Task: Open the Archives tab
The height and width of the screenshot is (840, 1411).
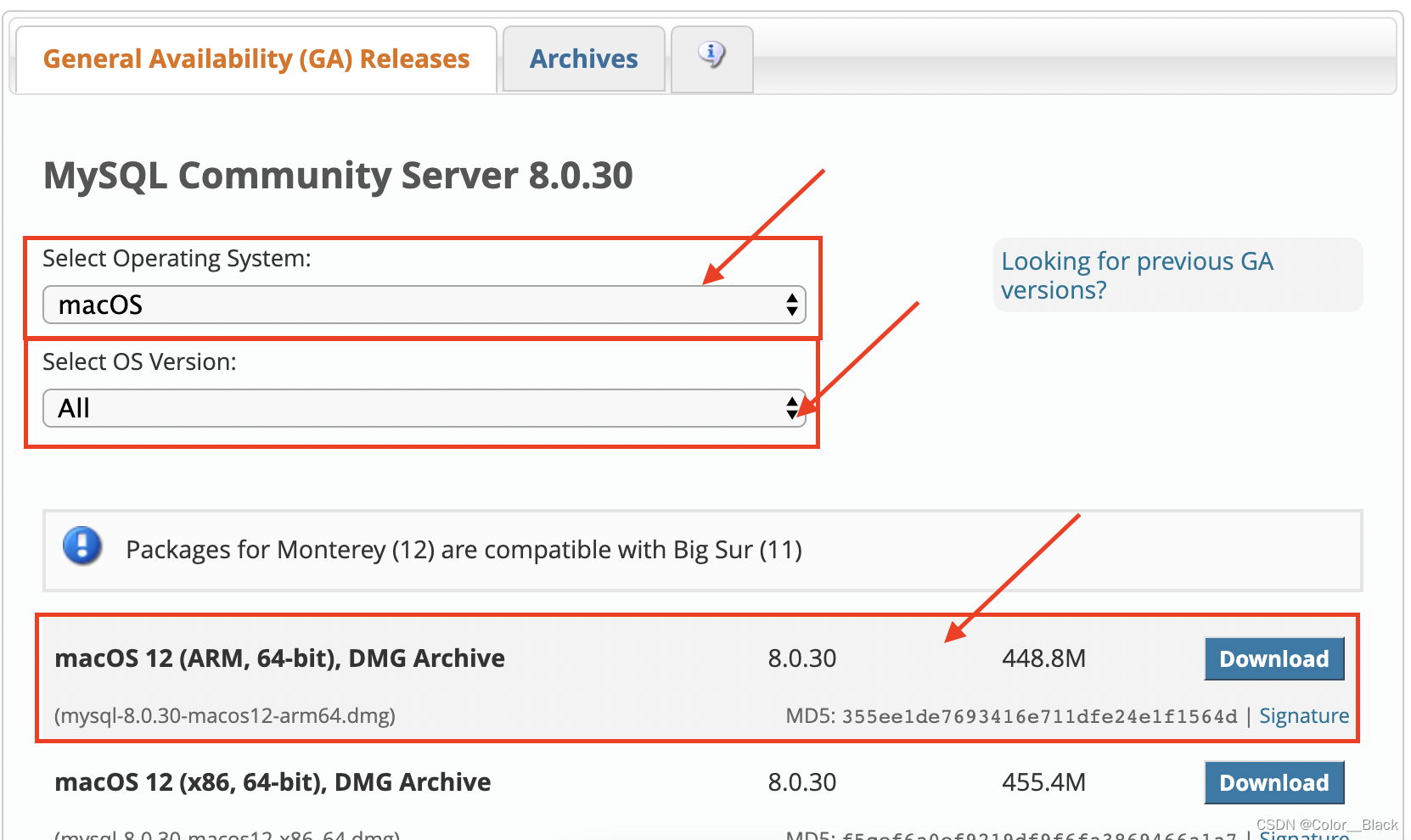Action: (584, 59)
